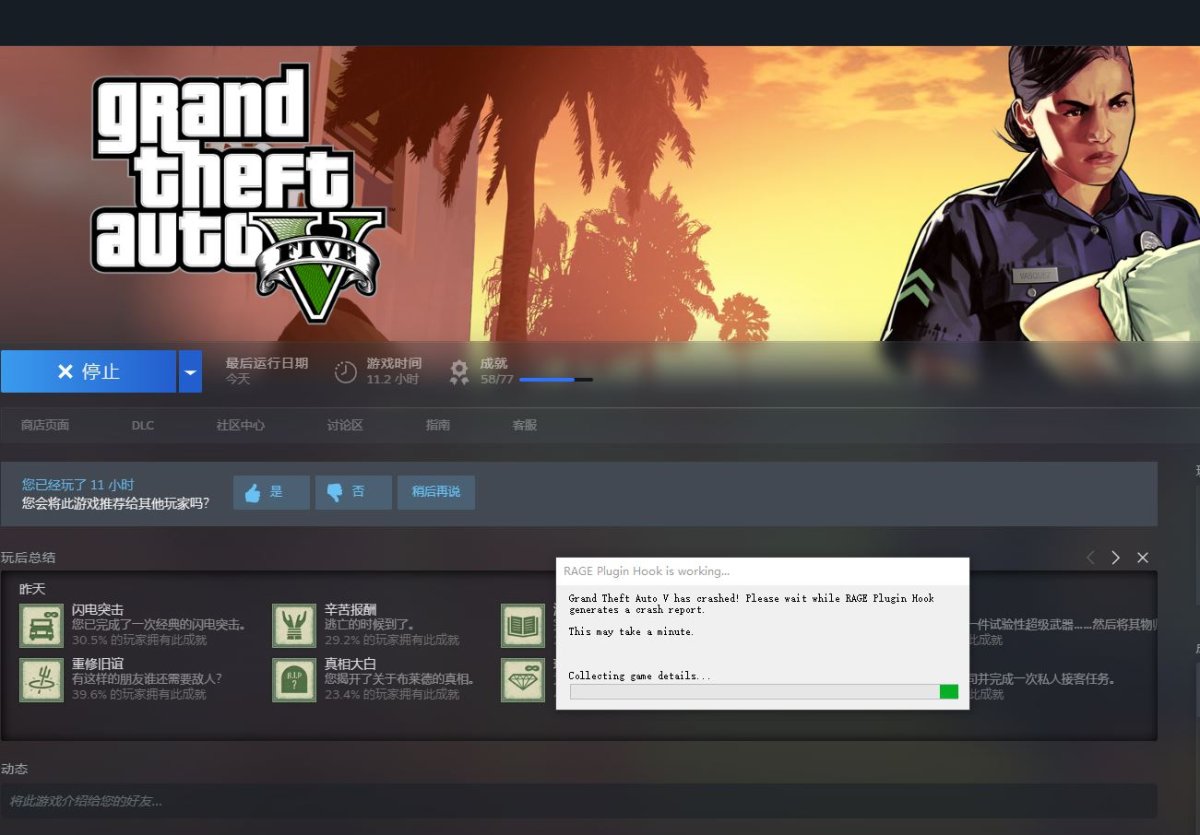Click the 重修旧谊 achievement title
This screenshot has height=835, width=1200.
coord(98,664)
